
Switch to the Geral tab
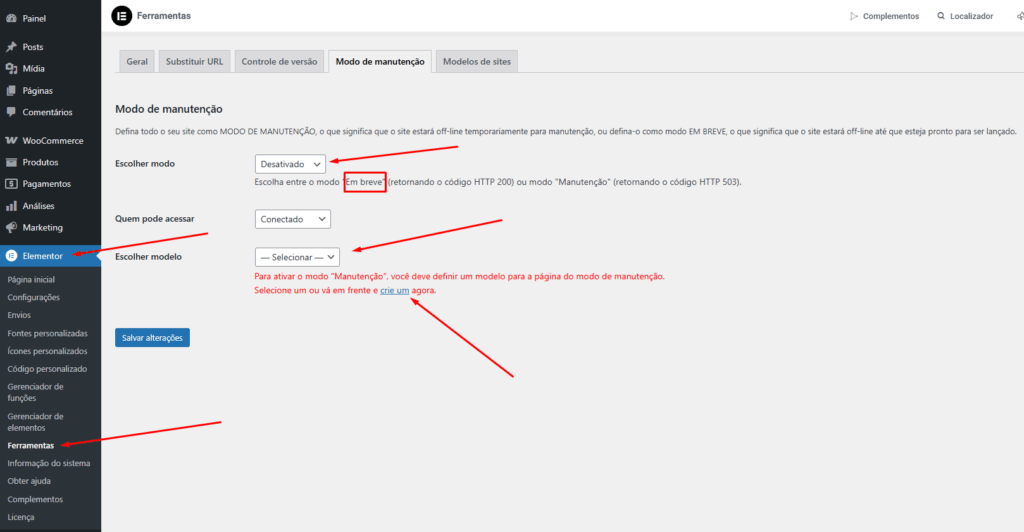pyautogui.click(x=136, y=61)
